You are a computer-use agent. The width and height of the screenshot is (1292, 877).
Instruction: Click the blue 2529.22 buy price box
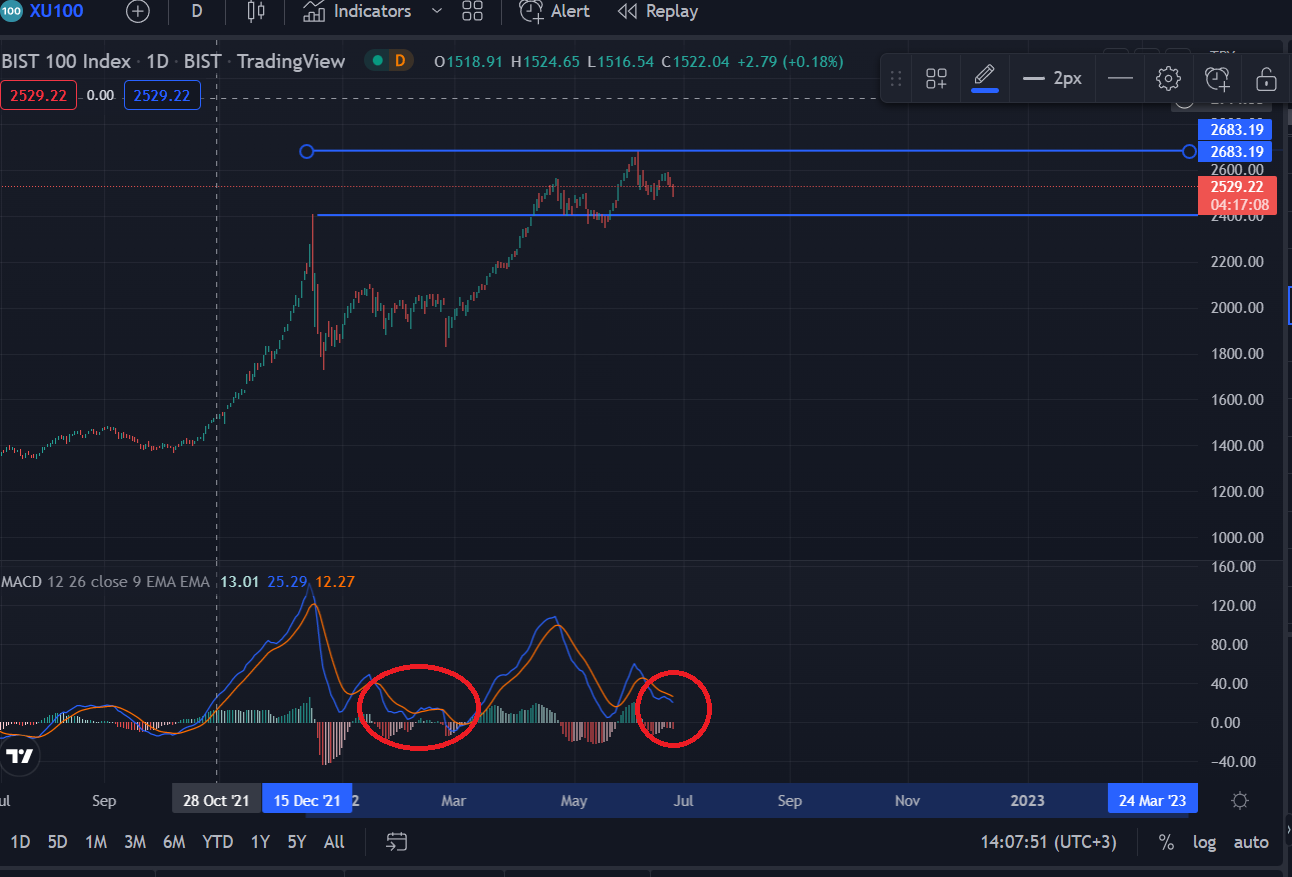(162, 96)
